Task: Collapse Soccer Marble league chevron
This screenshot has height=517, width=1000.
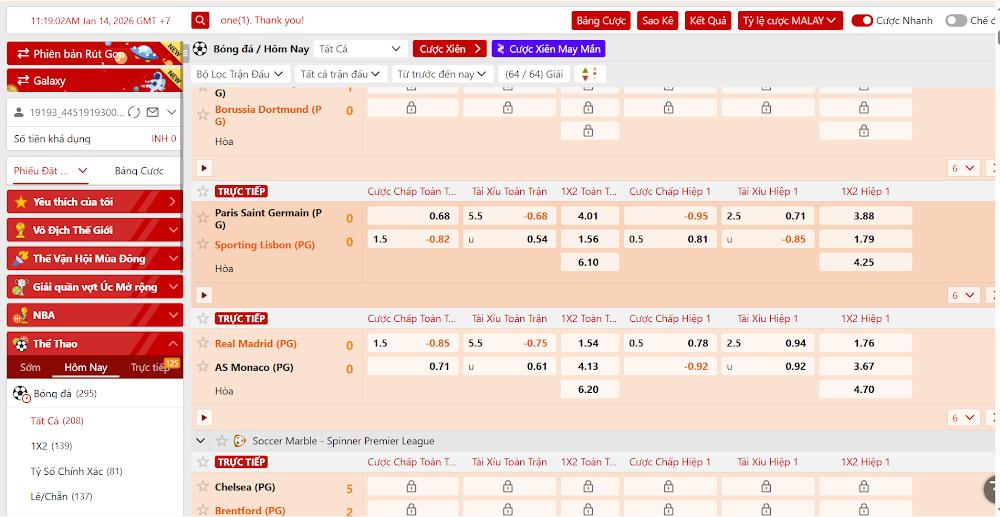Action: click(x=201, y=441)
